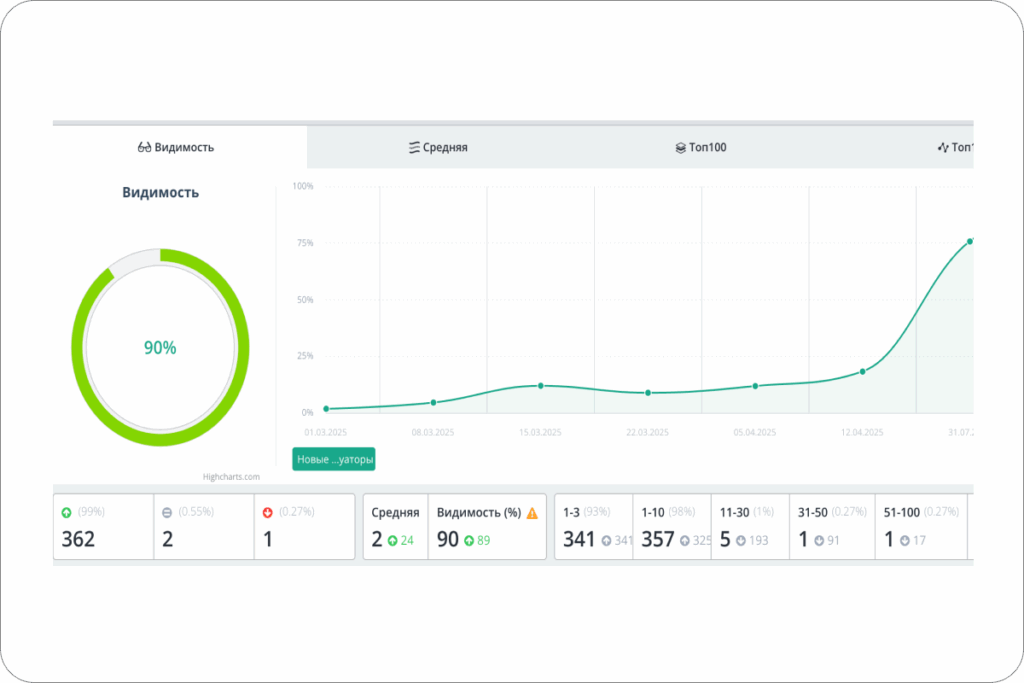Click the green arrow next to 89
Image resolution: width=1024 pixels, height=683 pixels.
click(469, 541)
